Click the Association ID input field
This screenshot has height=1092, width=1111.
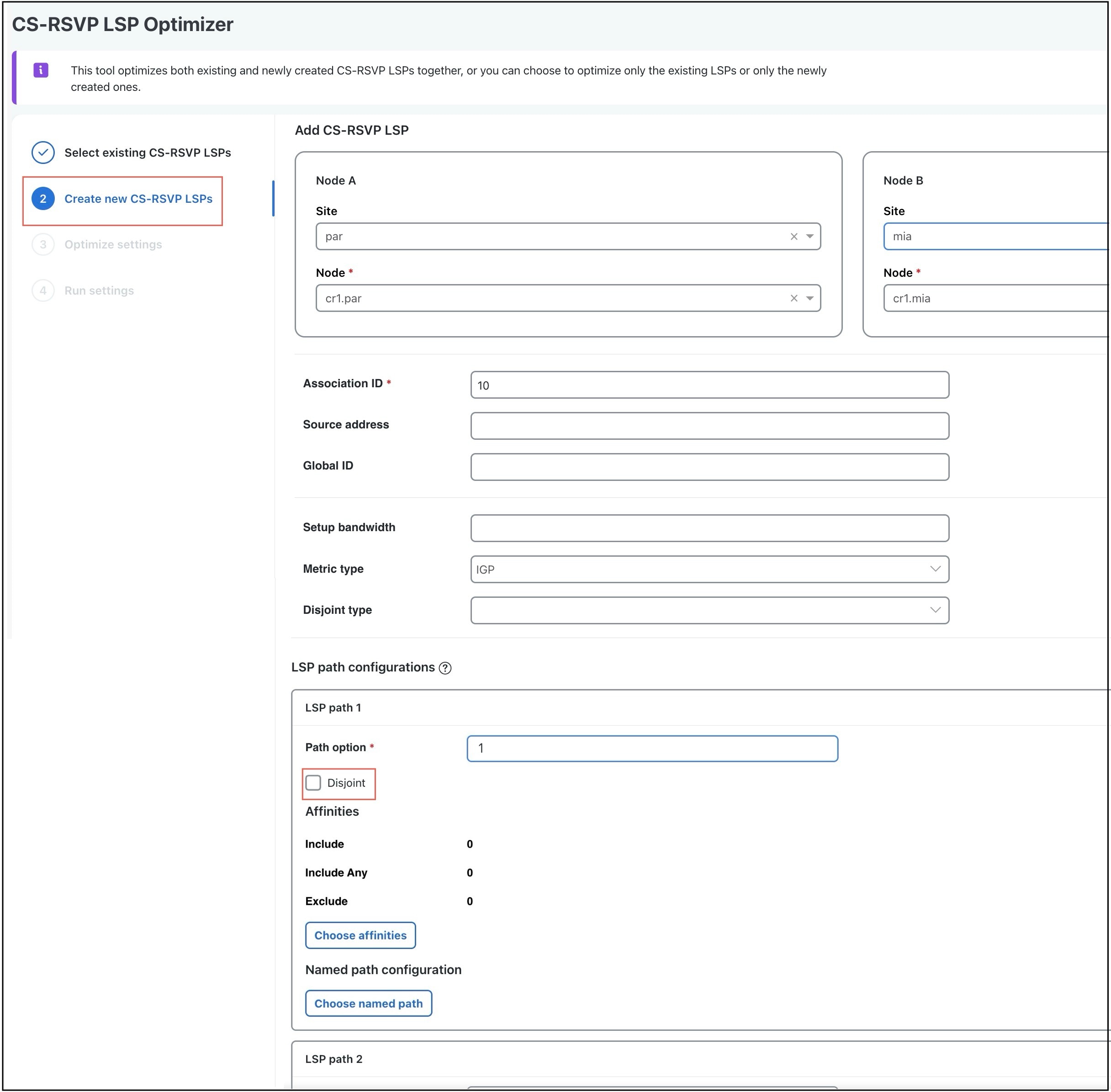point(709,385)
